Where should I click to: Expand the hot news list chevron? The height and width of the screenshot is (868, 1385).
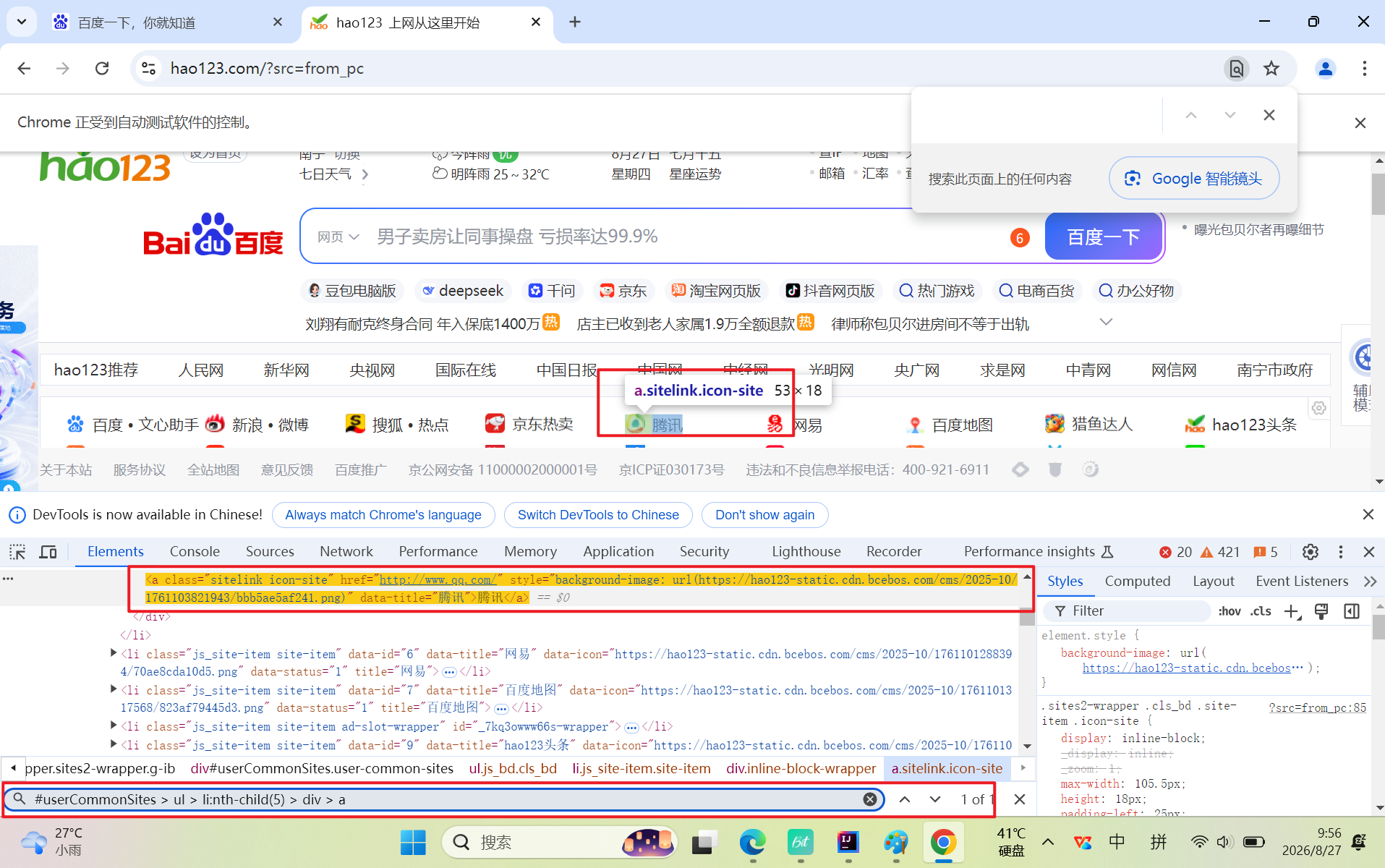pyautogui.click(x=1106, y=322)
